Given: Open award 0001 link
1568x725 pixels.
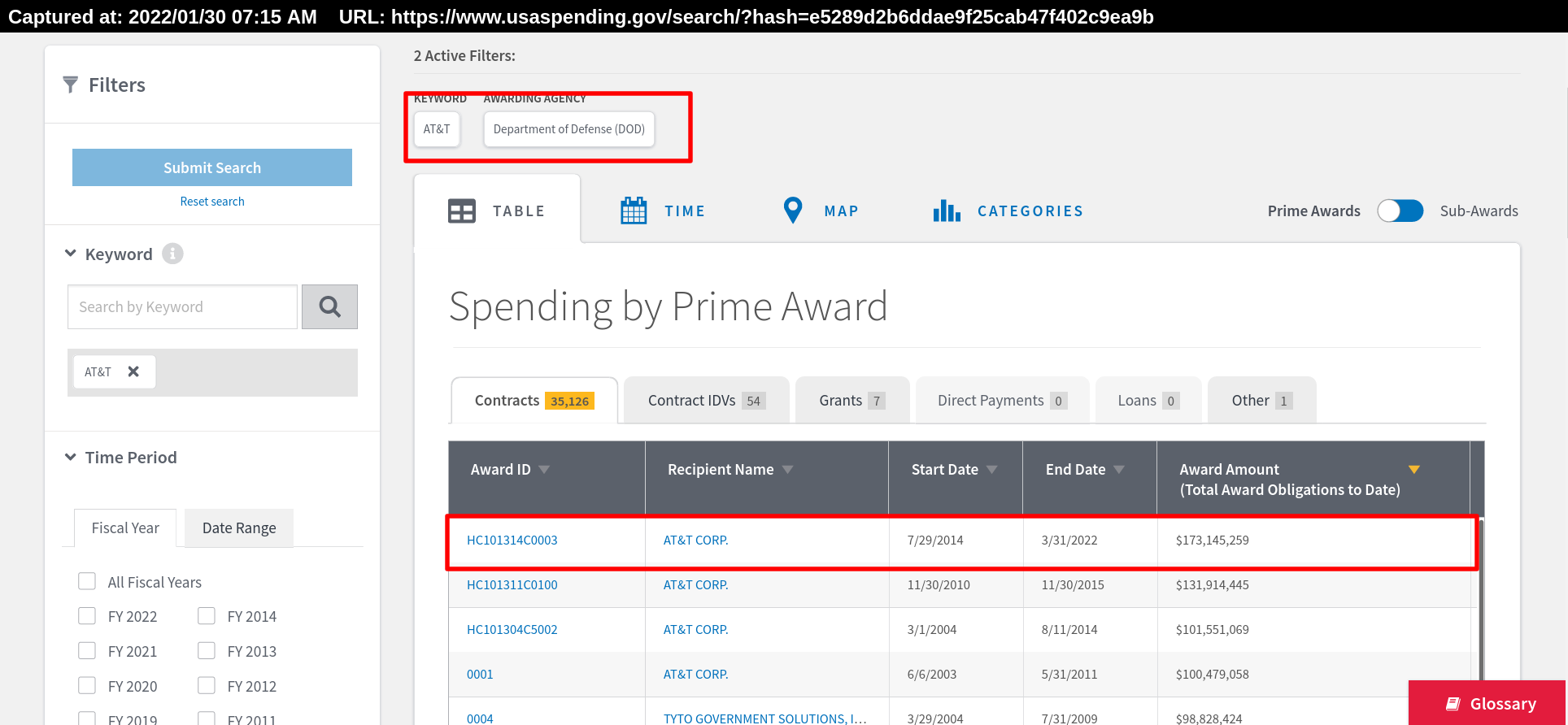Looking at the screenshot, I should click(x=480, y=675).
